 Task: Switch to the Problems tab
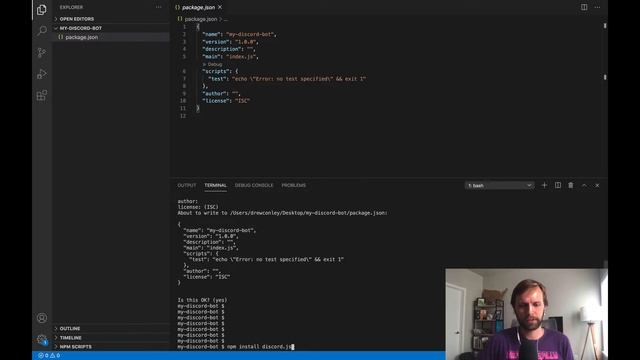click(x=293, y=185)
